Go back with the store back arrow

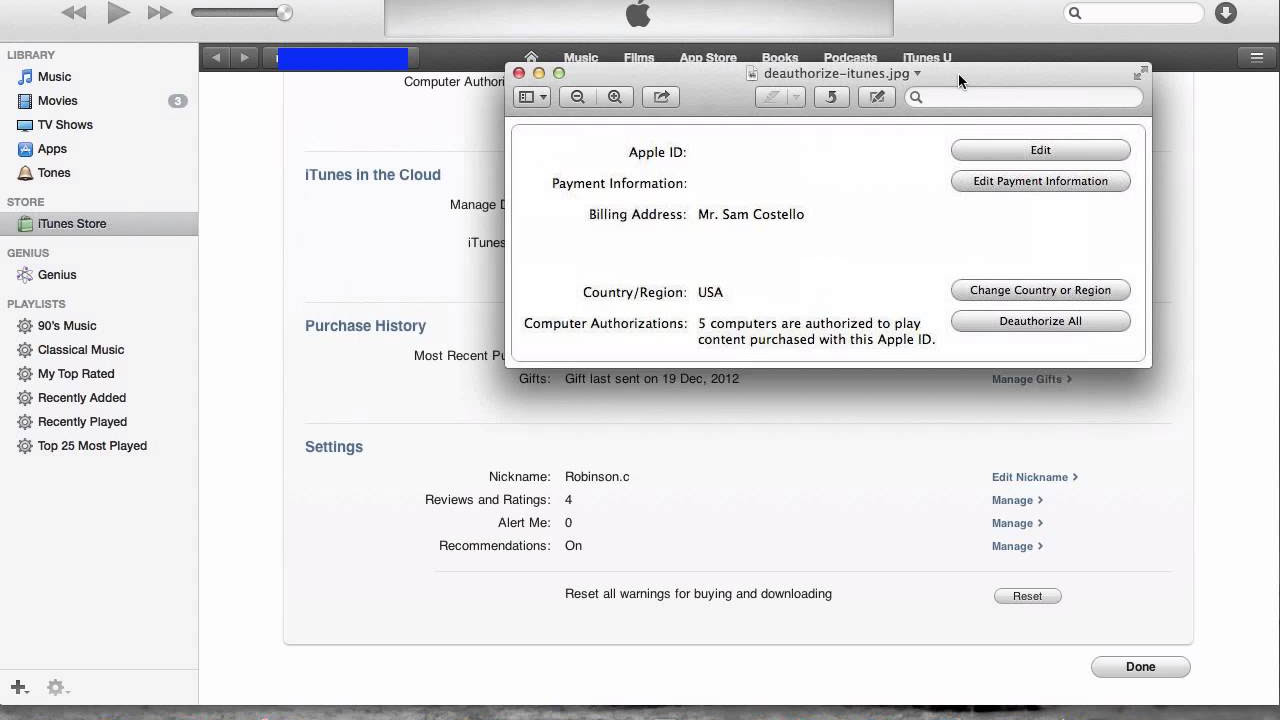[216, 58]
